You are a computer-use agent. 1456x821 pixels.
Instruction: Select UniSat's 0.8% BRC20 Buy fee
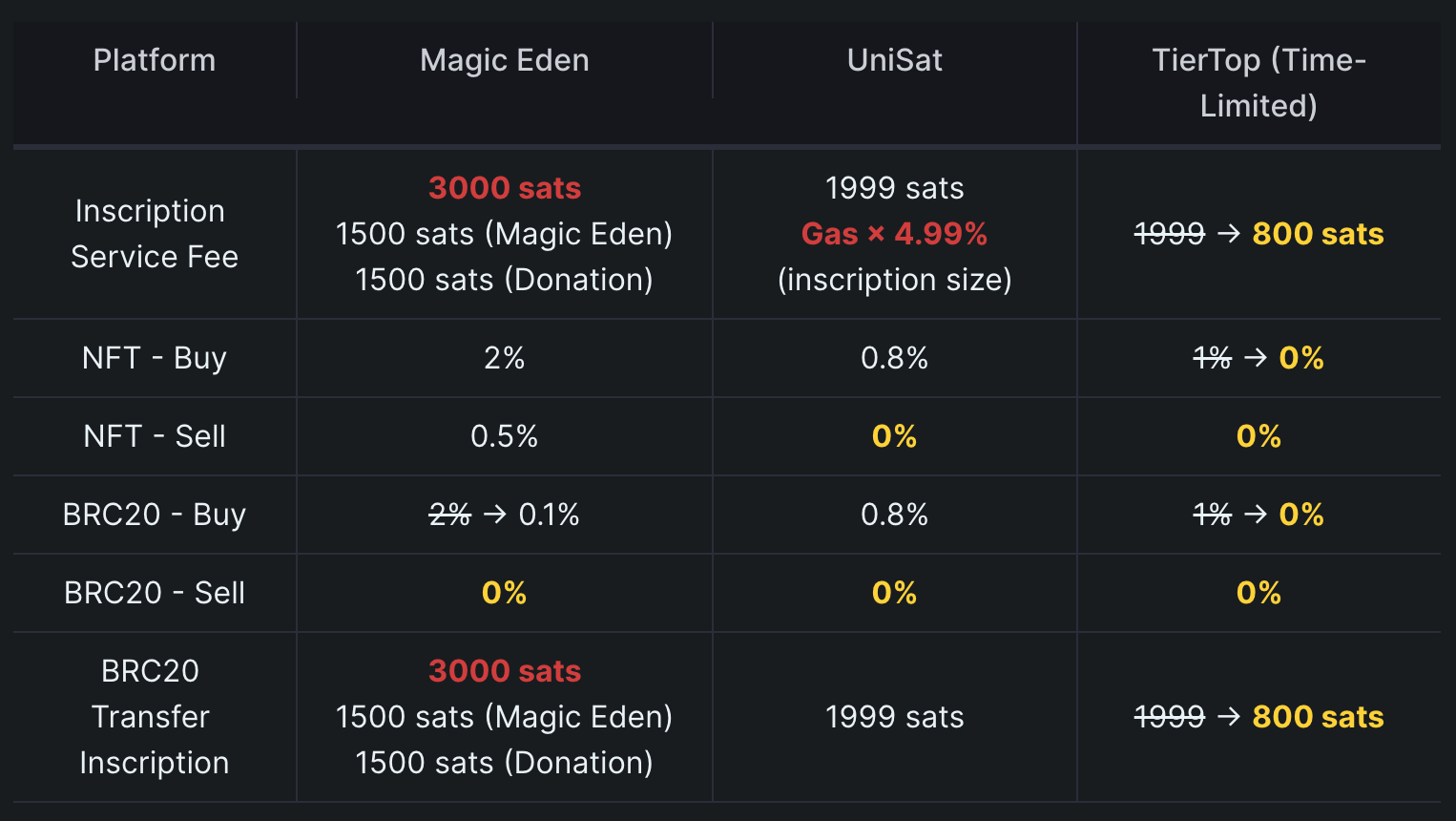coord(894,515)
